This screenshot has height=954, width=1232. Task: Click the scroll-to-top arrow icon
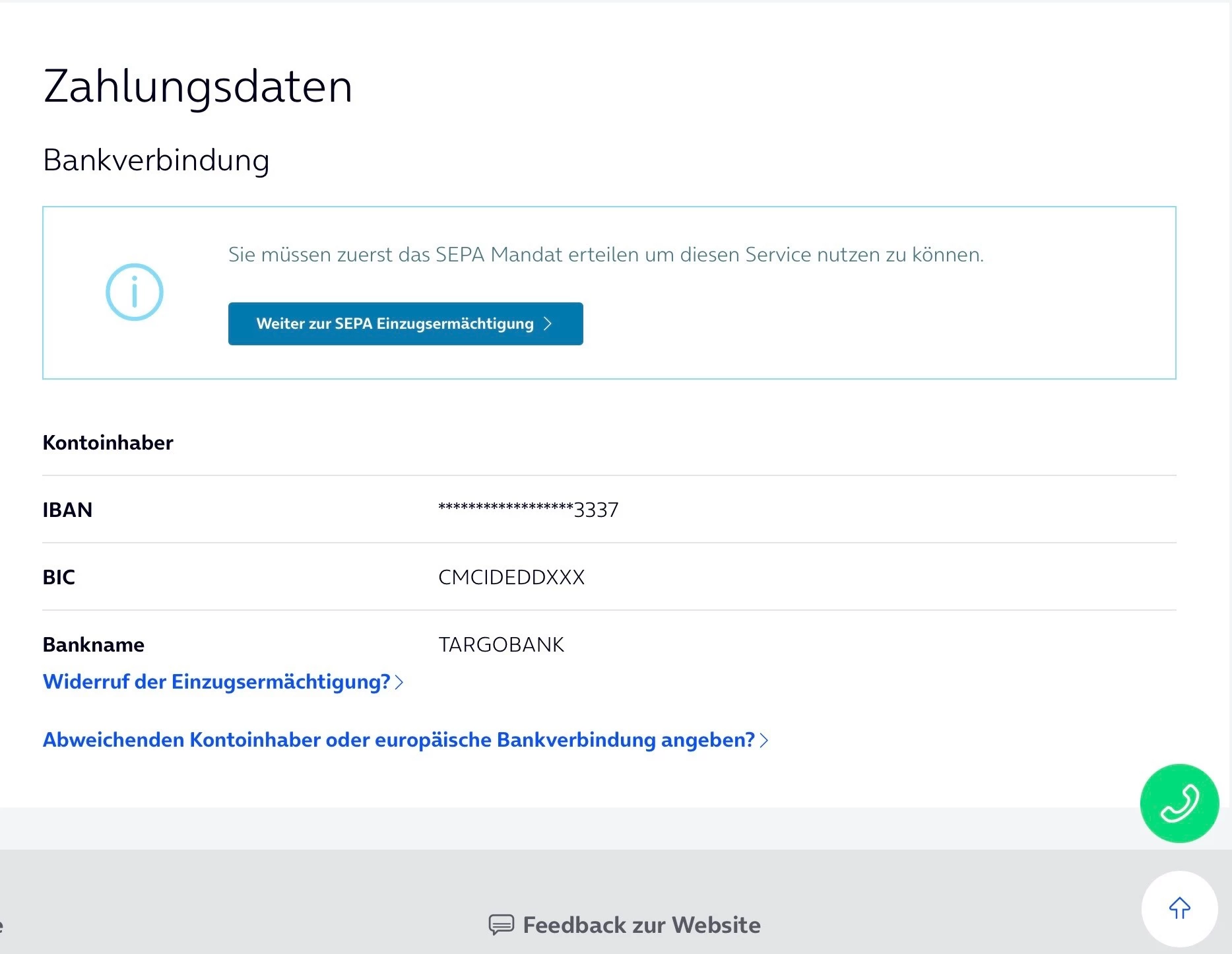(1179, 908)
